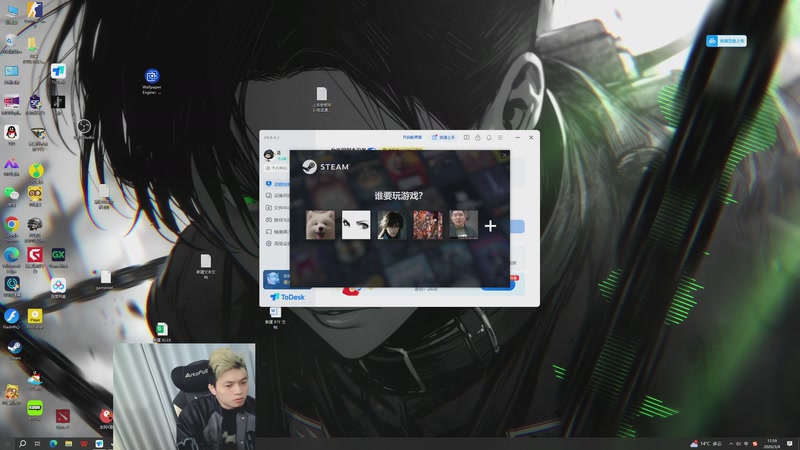
Task: Open green XLSX file on desktop
Action: (162, 329)
